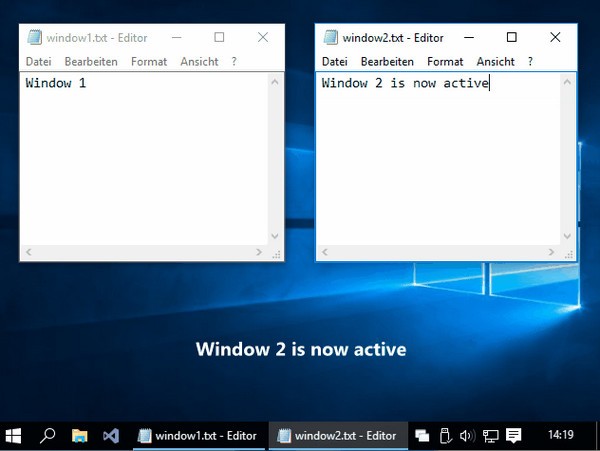This screenshot has width=600, height=451.
Task: Select window2.txt - Editor taskbar button
Action: click(x=338, y=435)
